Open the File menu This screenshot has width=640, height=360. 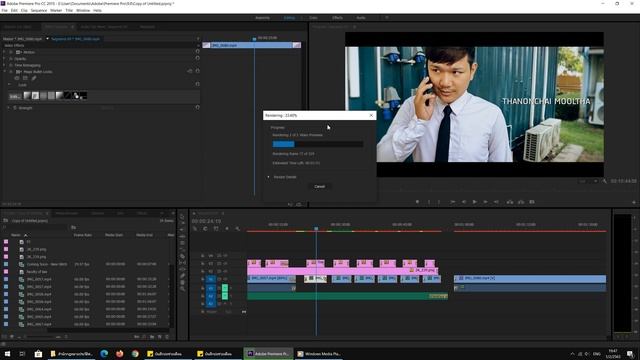click(x=4, y=10)
